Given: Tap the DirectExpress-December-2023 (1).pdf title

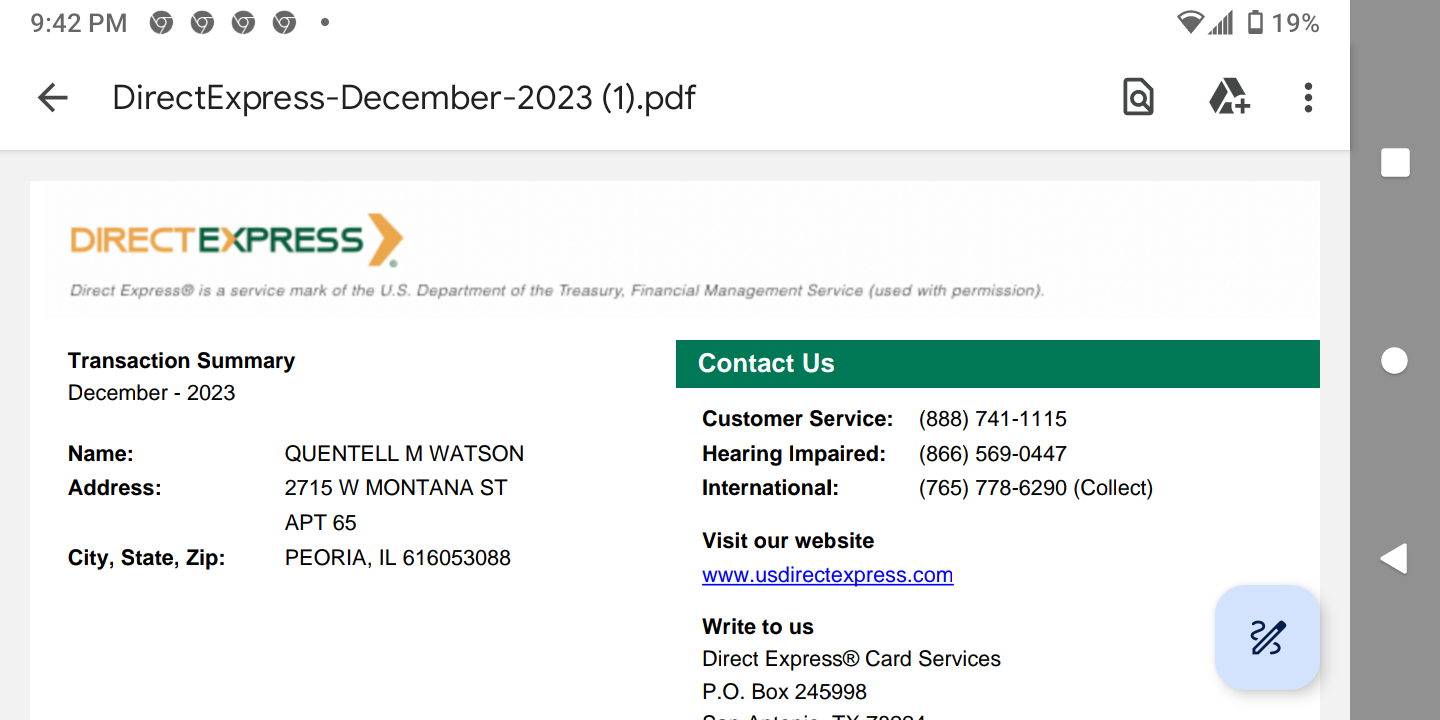Looking at the screenshot, I should 404,97.
